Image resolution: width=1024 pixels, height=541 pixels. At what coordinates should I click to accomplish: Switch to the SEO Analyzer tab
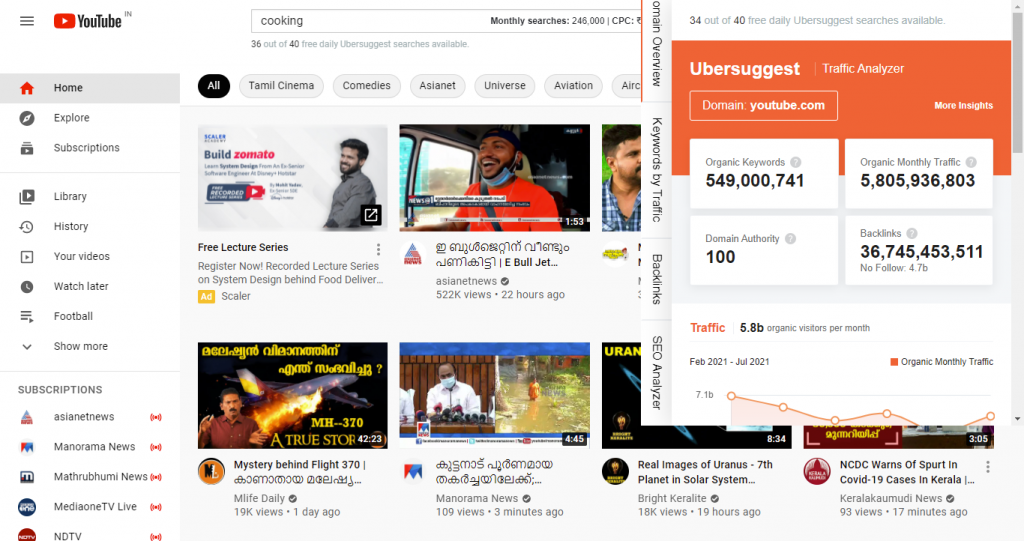(657, 373)
